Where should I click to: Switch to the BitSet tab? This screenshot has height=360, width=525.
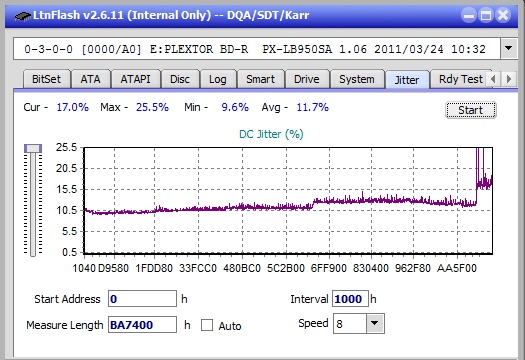pos(47,79)
